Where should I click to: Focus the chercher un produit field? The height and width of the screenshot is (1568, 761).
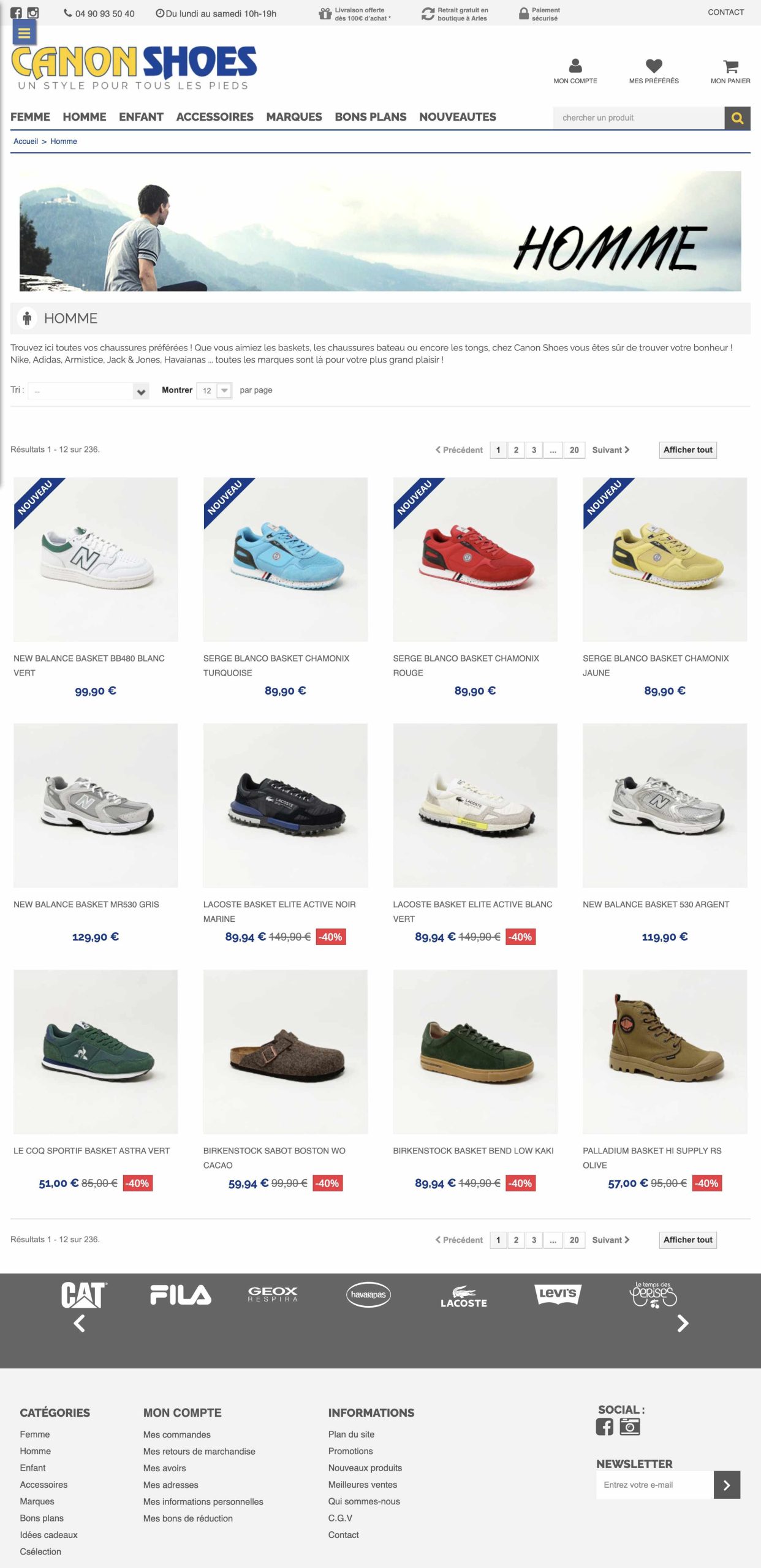pyautogui.click(x=638, y=118)
